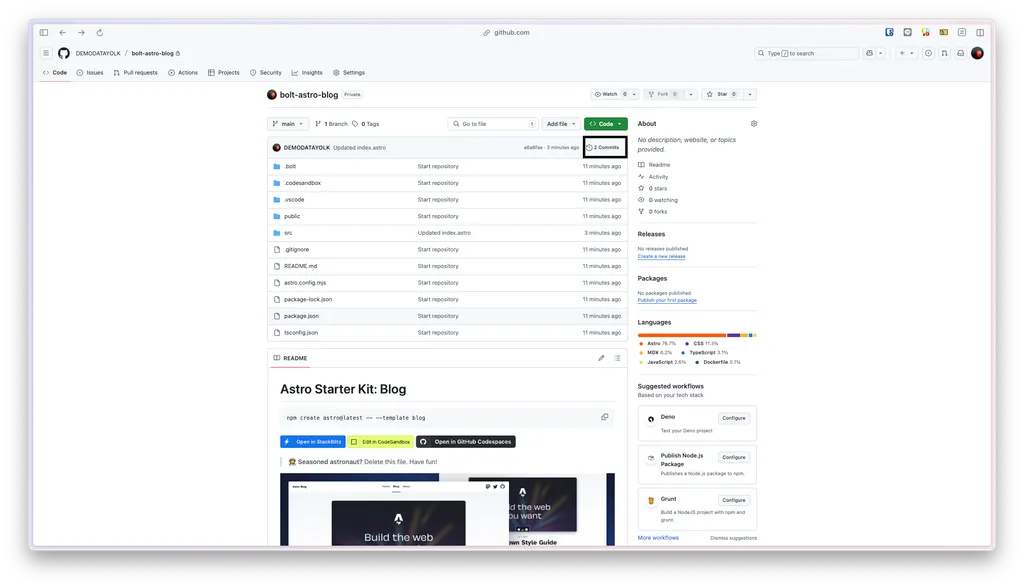This screenshot has width=1024, height=588.
Task: Click the Watch button
Action: tap(609, 94)
